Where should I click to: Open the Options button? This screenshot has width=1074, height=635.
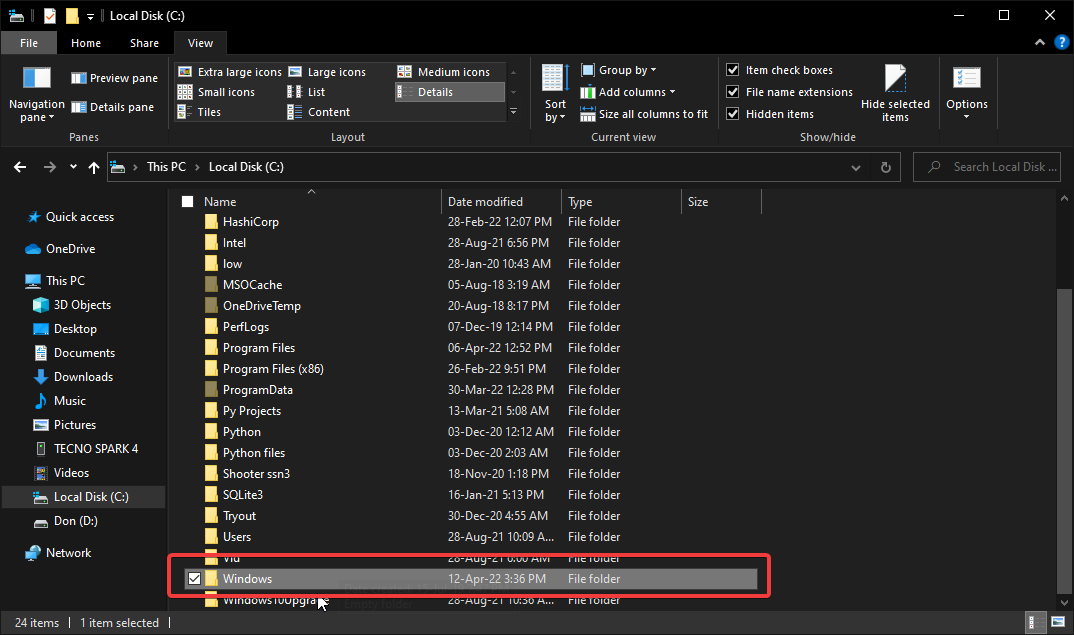click(x=966, y=93)
